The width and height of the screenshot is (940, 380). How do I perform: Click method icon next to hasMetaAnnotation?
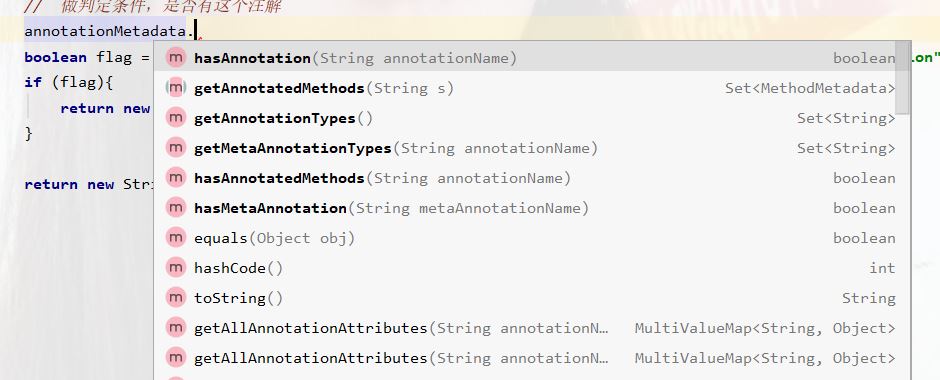pyautogui.click(x=176, y=207)
